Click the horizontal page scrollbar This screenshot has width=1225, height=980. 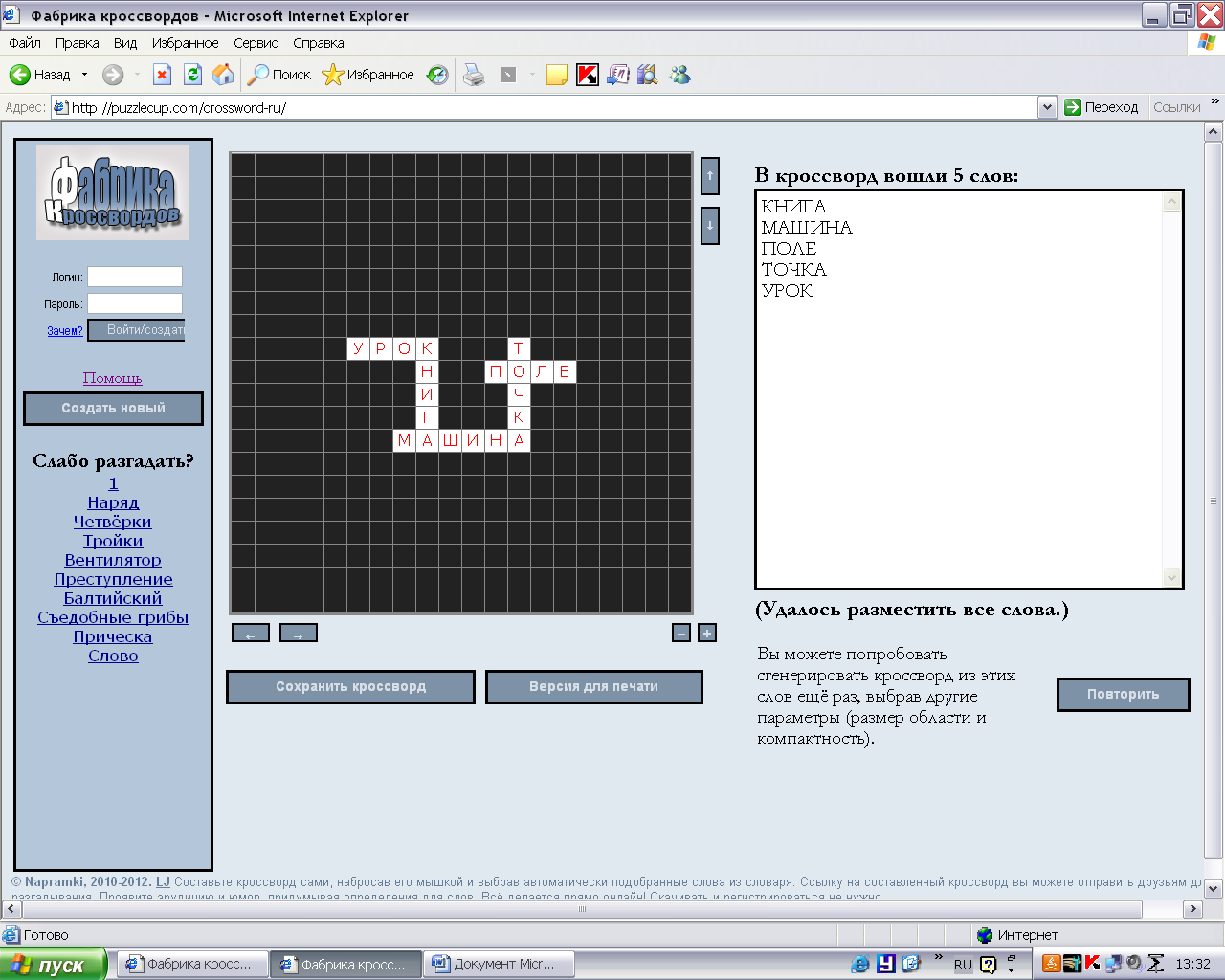(582, 909)
